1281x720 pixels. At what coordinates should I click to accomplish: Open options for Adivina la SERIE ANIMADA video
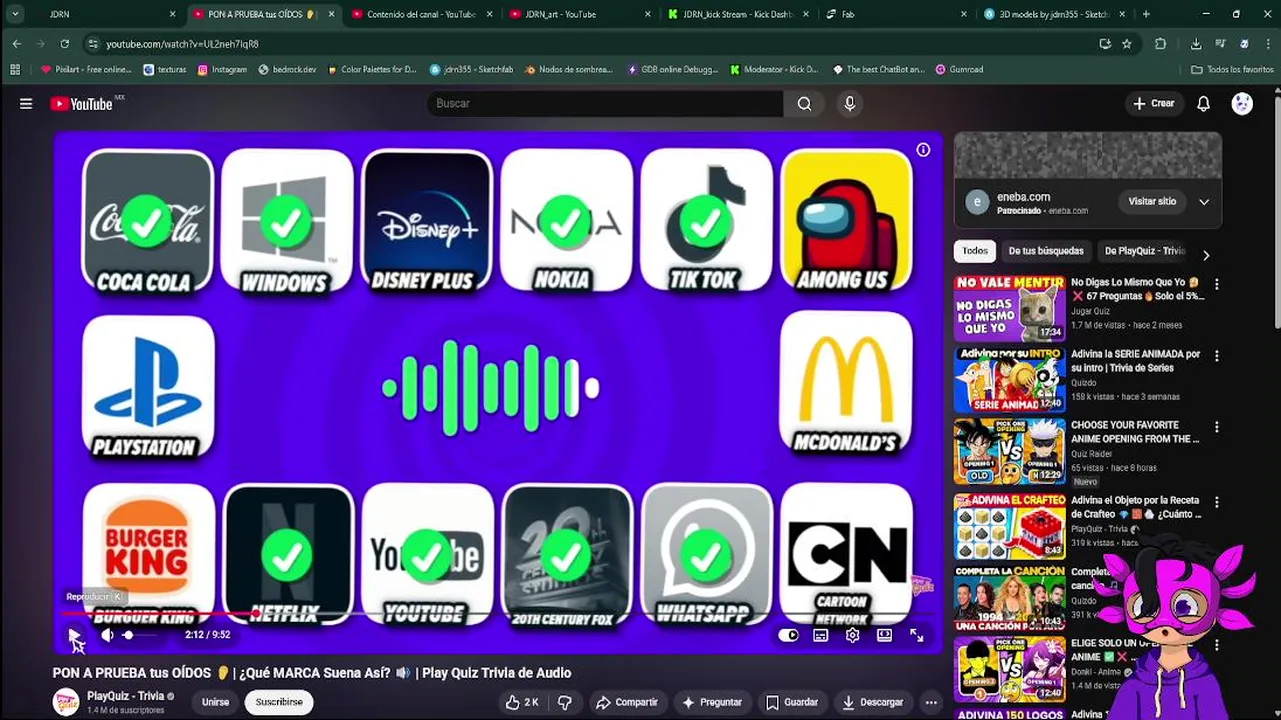point(1216,355)
